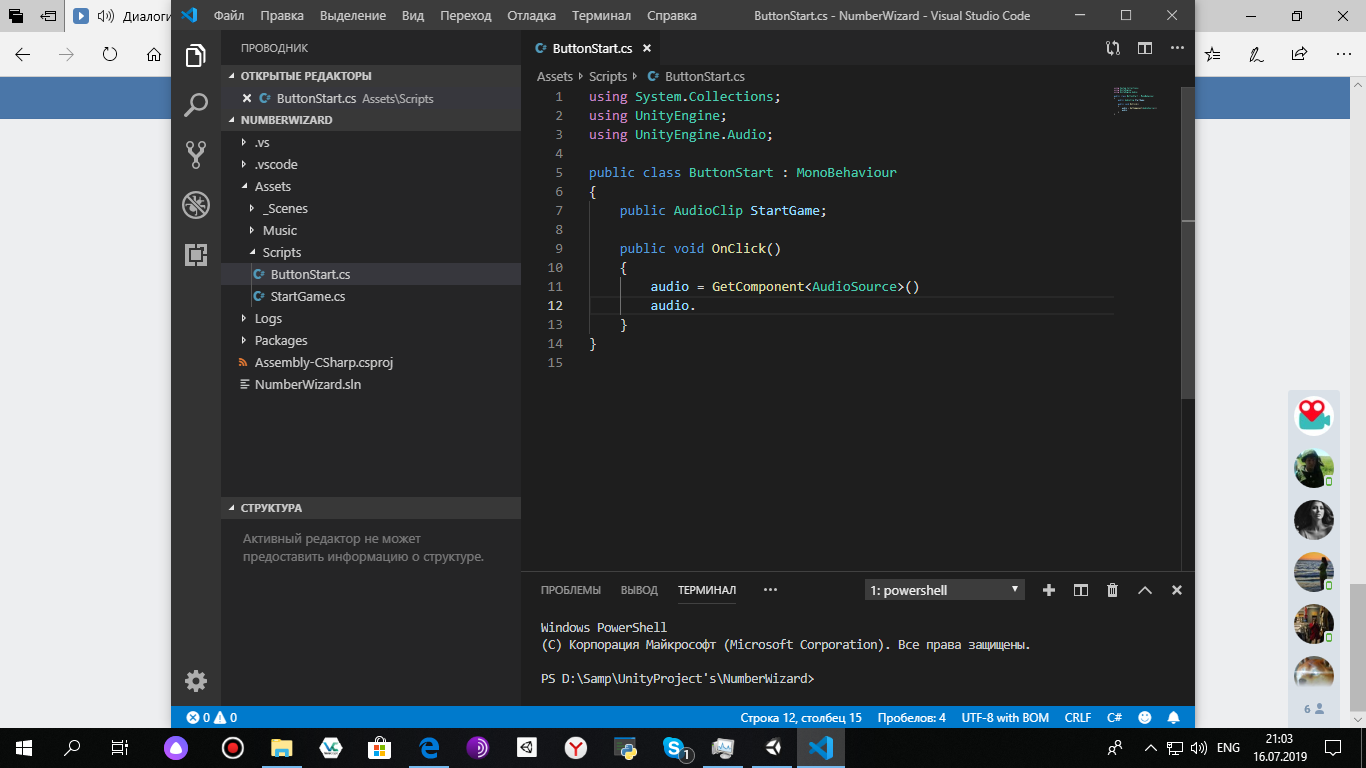Open Edge favorites hub star icon
Image resolution: width=1366 pixels, height=768 pixels.
click(x=1213, y=54)
